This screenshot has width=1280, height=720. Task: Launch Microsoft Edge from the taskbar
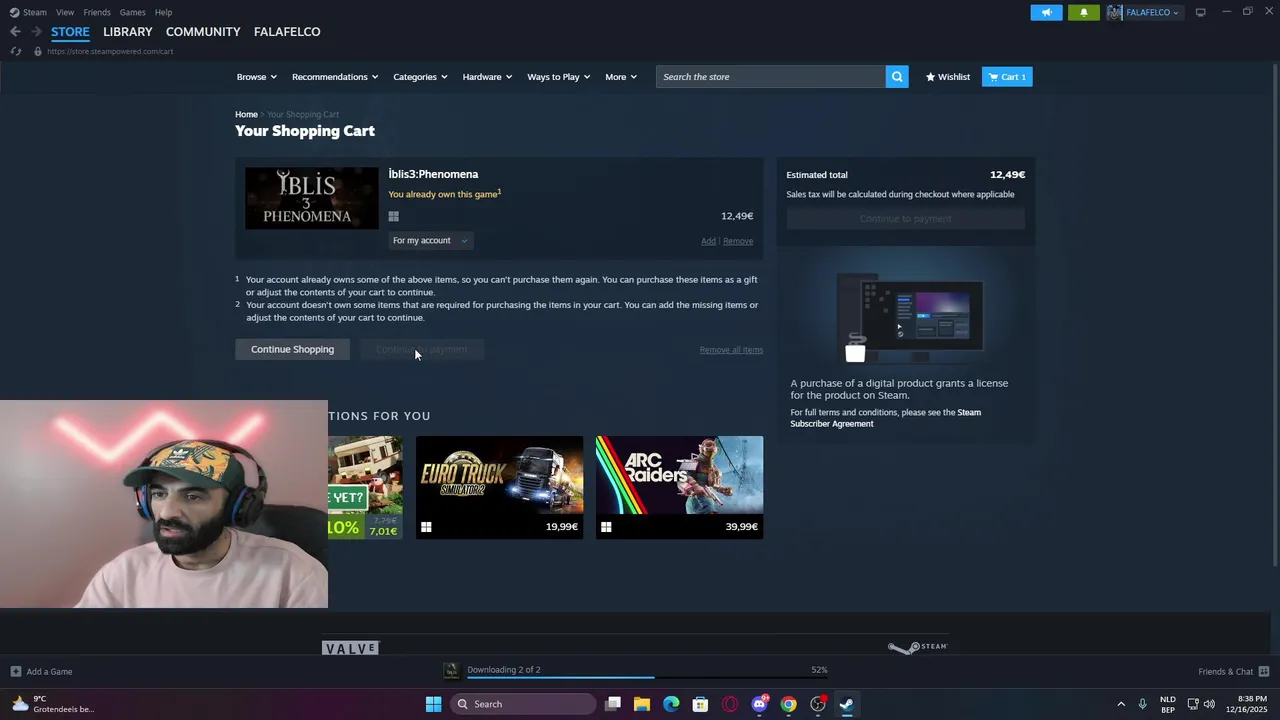[671, 704]
